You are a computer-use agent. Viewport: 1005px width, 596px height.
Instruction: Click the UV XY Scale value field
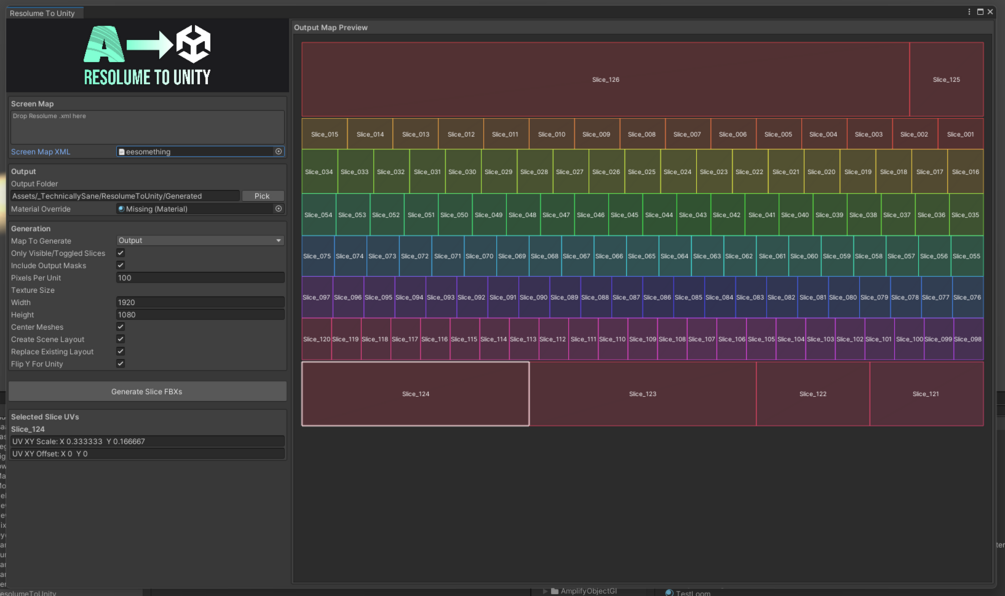pyautogui.click(x=147, y=442)
